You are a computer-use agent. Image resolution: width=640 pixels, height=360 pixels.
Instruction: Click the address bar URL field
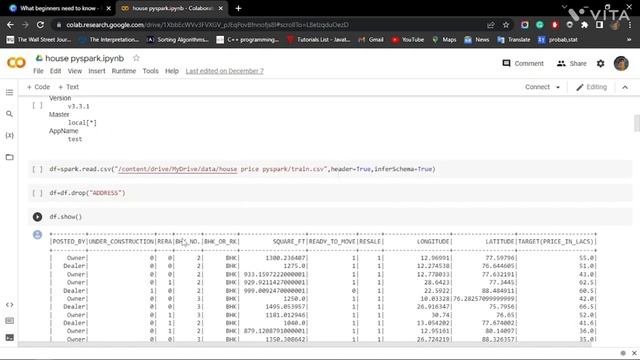(x=269, y=25)
